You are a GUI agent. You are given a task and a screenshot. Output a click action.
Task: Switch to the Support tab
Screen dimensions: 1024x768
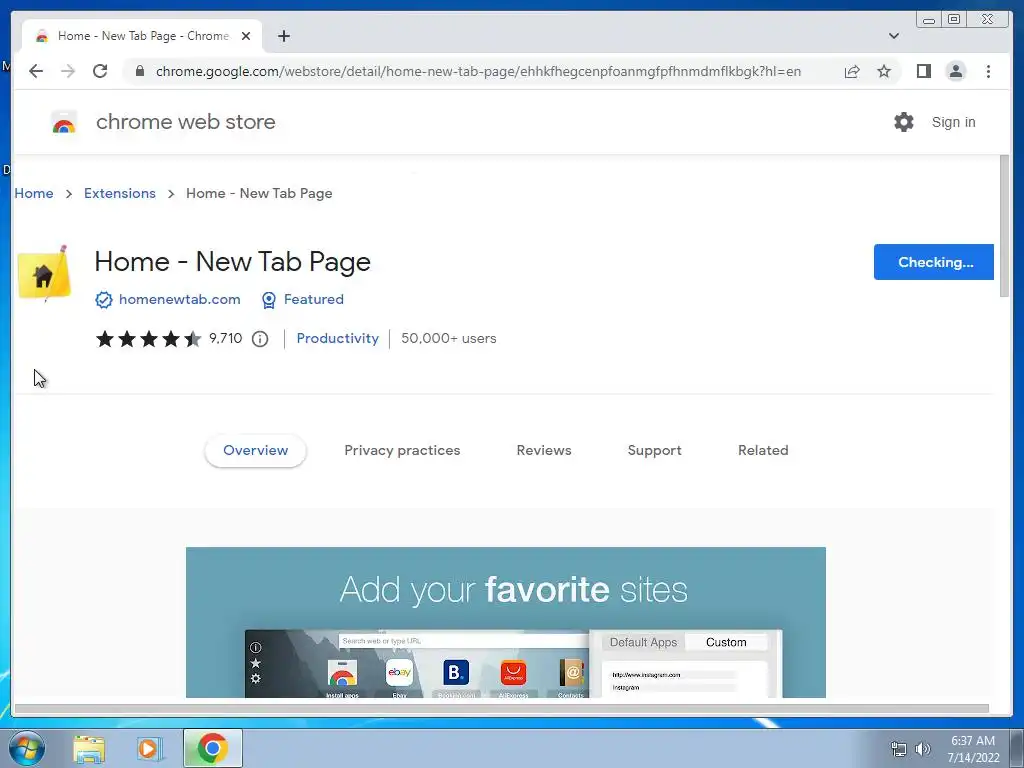click(654, 451)
